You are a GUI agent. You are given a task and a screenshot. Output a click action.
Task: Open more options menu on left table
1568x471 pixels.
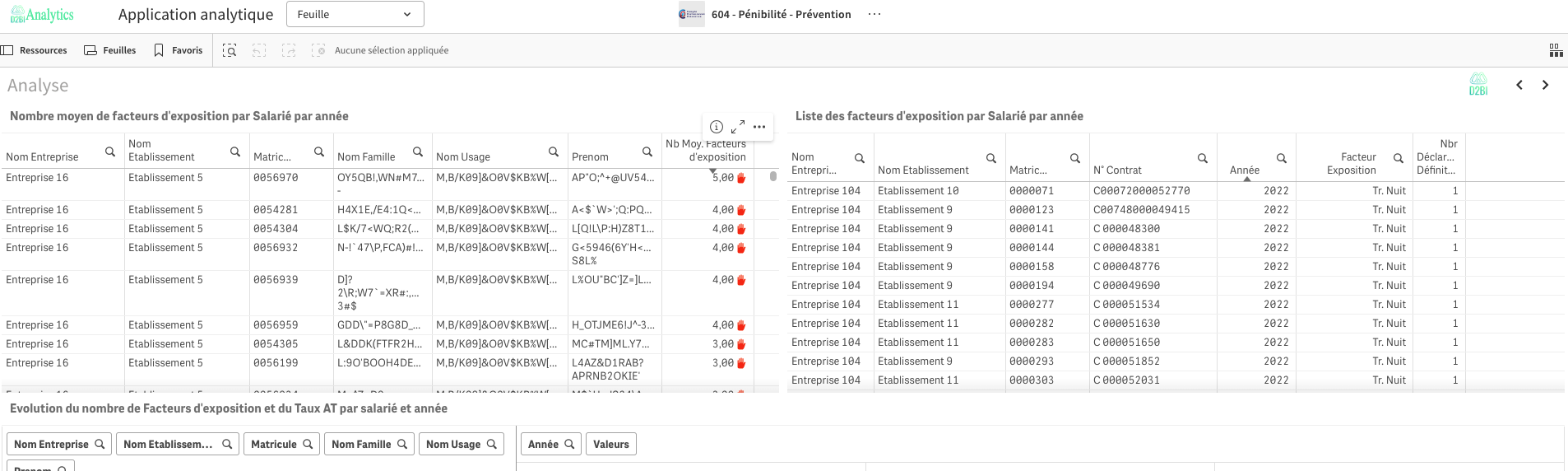tap(759, 127)
